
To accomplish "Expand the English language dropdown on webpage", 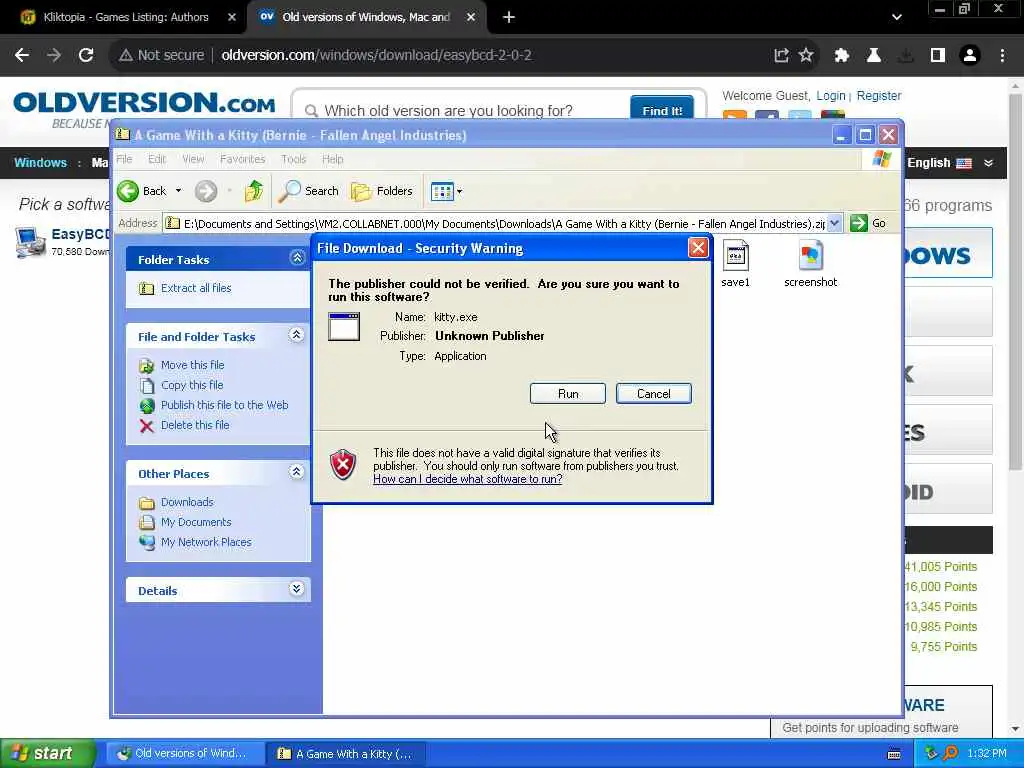I will click(989, 163).
